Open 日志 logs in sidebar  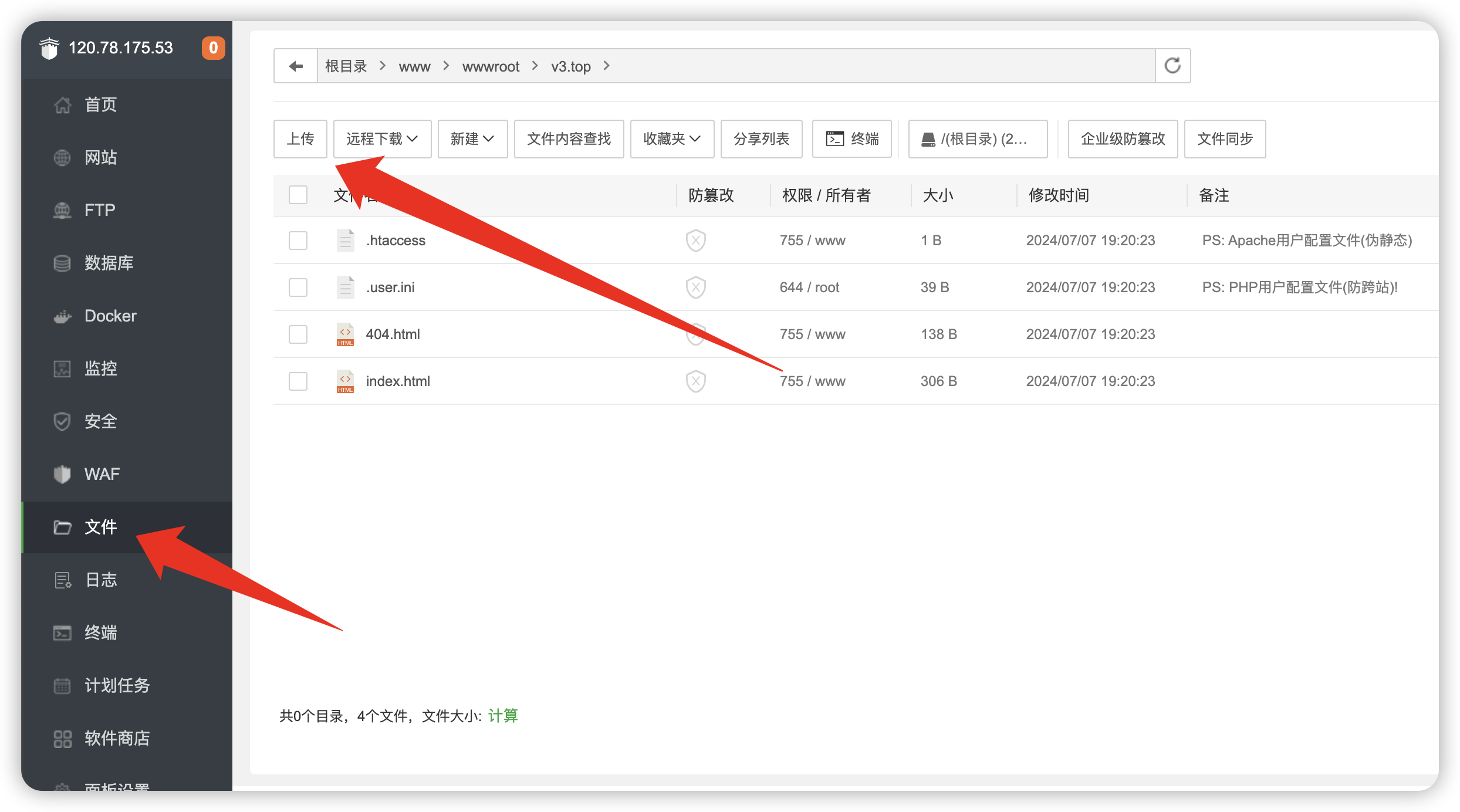click(127, 580)
